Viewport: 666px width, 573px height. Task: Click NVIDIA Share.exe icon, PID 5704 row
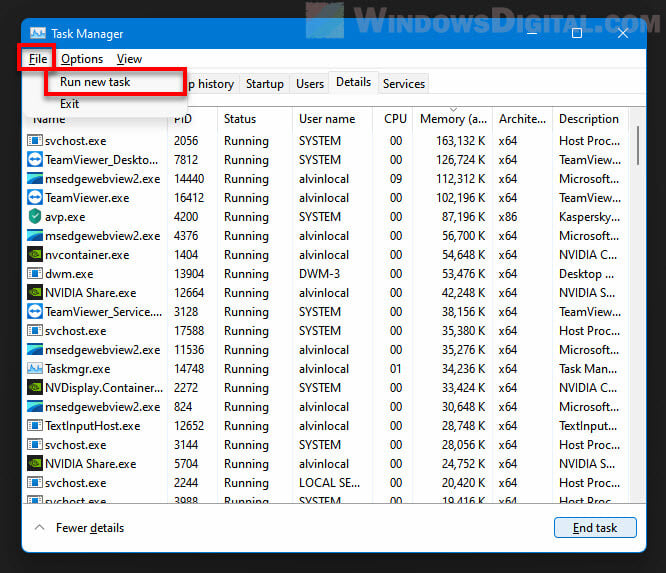[35, 463]
